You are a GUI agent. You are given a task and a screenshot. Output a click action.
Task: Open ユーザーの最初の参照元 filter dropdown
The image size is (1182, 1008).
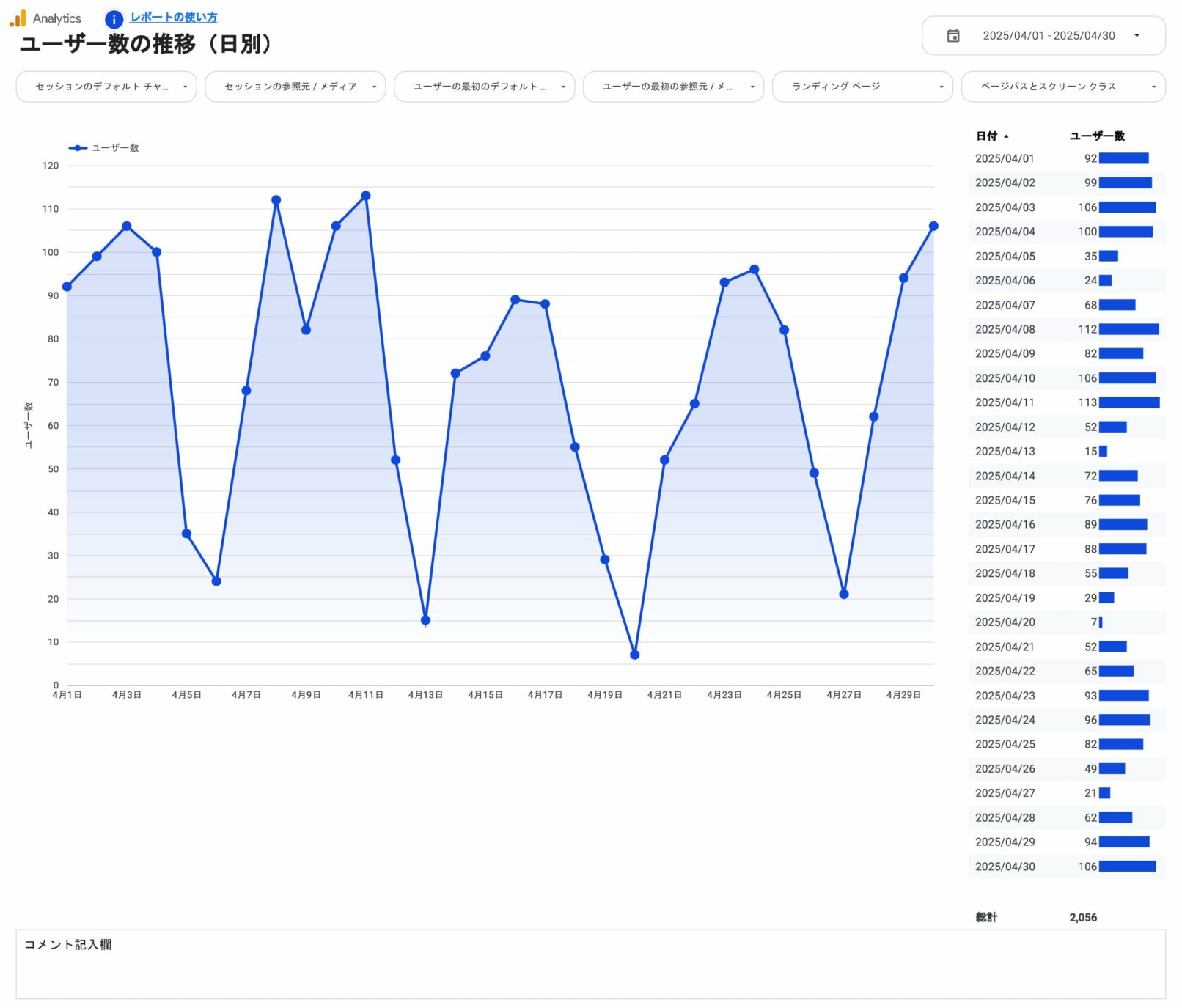point(673,87)
